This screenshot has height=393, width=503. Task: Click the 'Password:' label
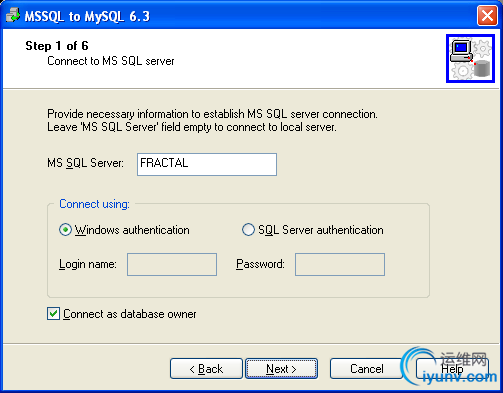tap(260, 264)
